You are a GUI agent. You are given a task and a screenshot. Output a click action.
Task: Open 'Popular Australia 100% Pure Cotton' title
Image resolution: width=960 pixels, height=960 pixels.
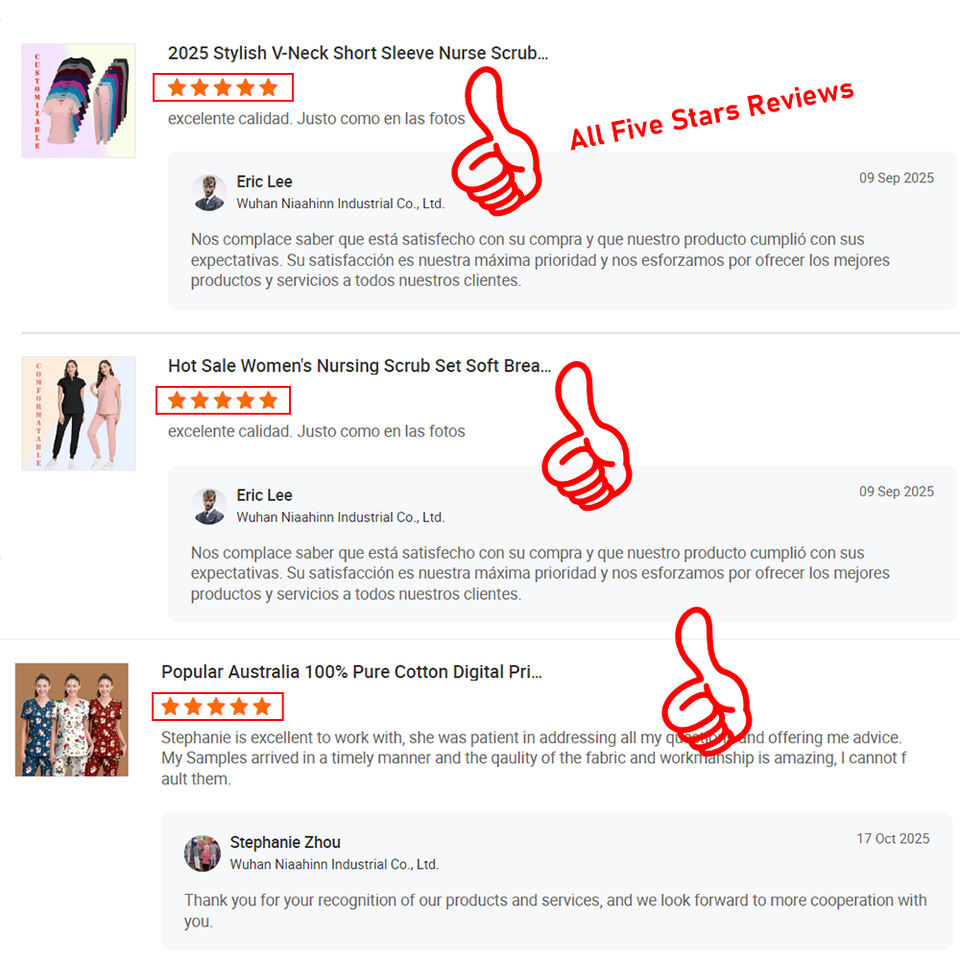351,672
